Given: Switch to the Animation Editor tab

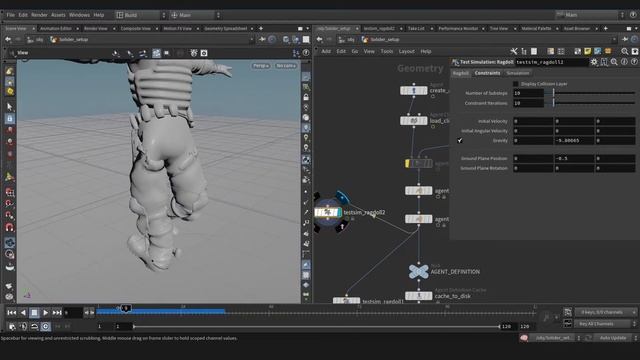Looking at the screenshot, I should [56, 29].
